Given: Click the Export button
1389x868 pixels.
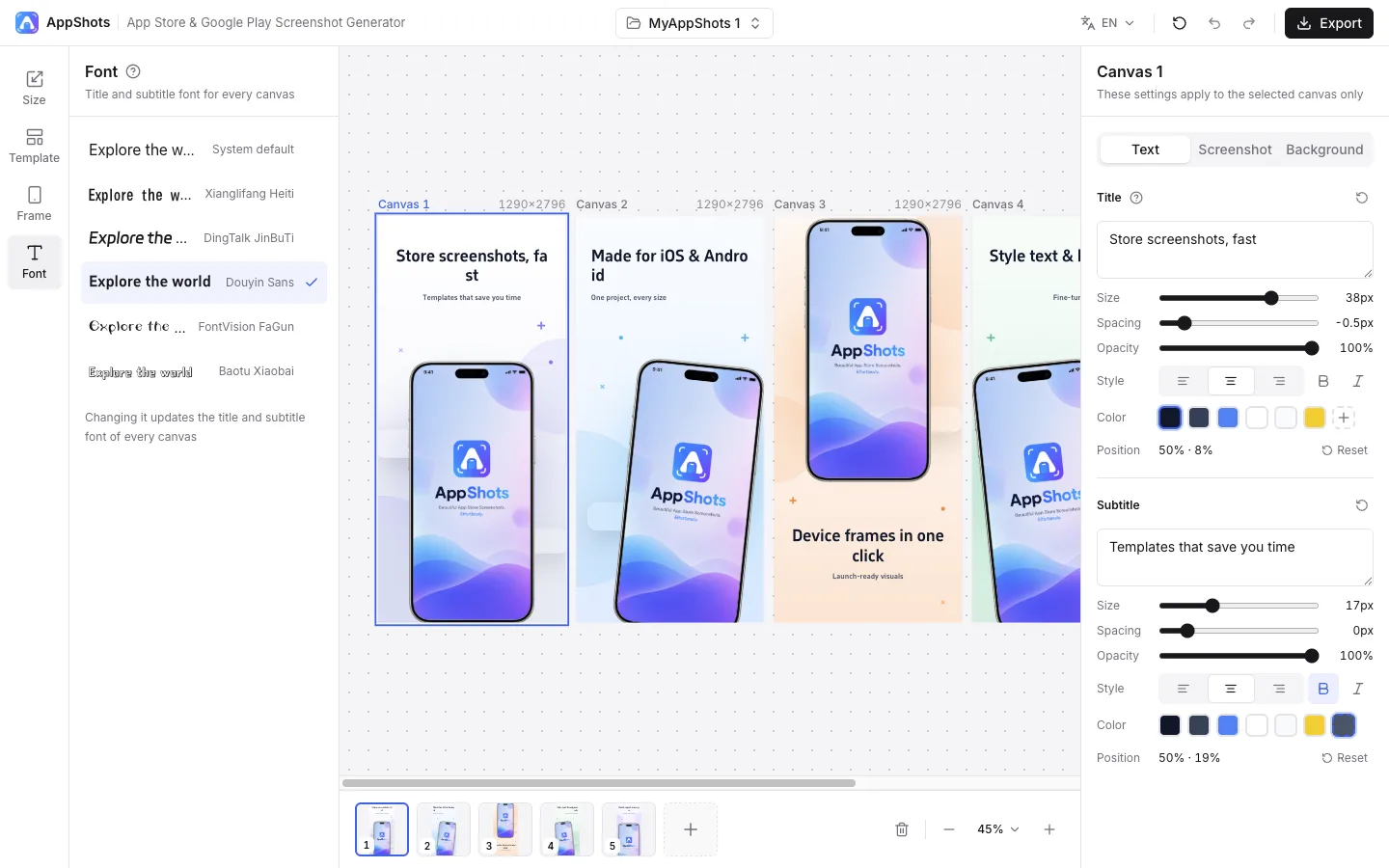Looking at the screenshot, I should 1329,23.
